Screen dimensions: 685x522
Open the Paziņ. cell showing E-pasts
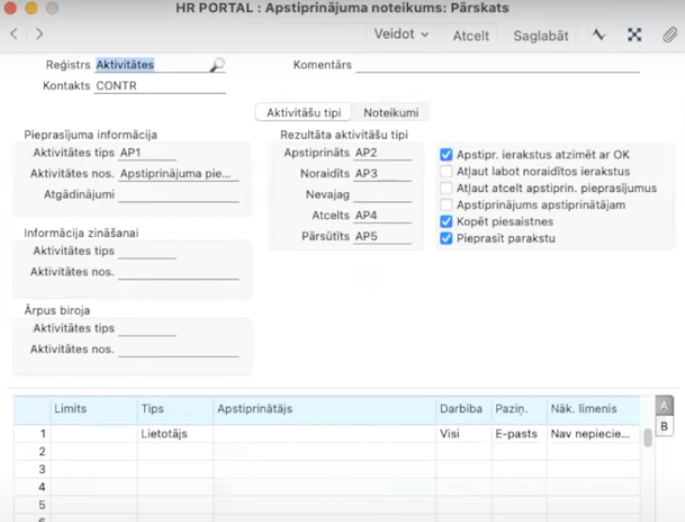pos(516,435)
